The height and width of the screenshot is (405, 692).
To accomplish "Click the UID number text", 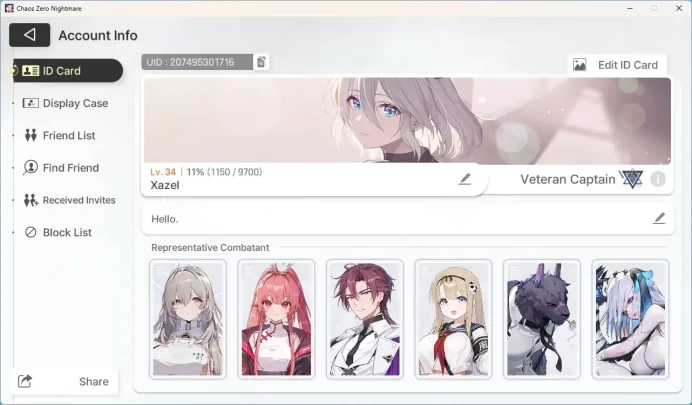I will pyautogui.click(x=190, y=62).
